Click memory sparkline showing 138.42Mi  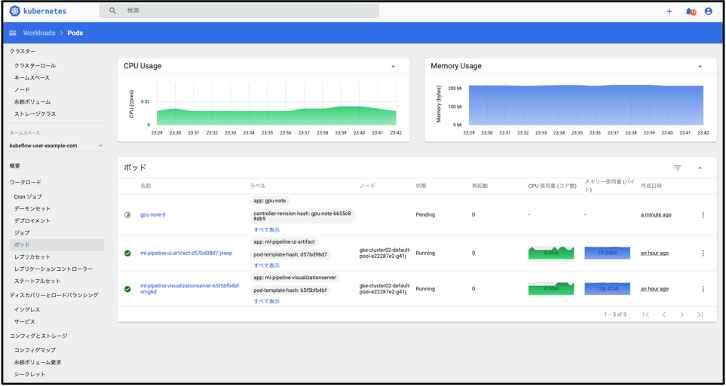(x=607, y=289)
